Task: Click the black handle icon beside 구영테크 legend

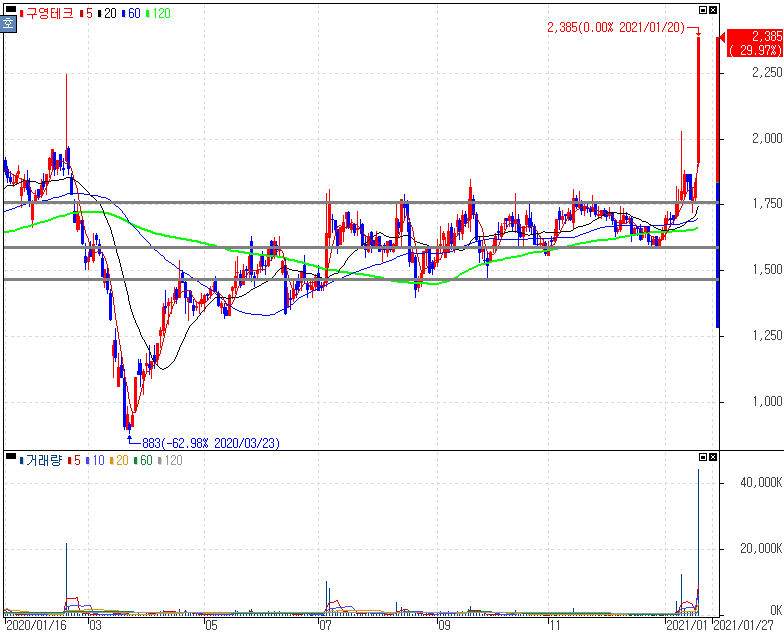Action: [10, 8]
